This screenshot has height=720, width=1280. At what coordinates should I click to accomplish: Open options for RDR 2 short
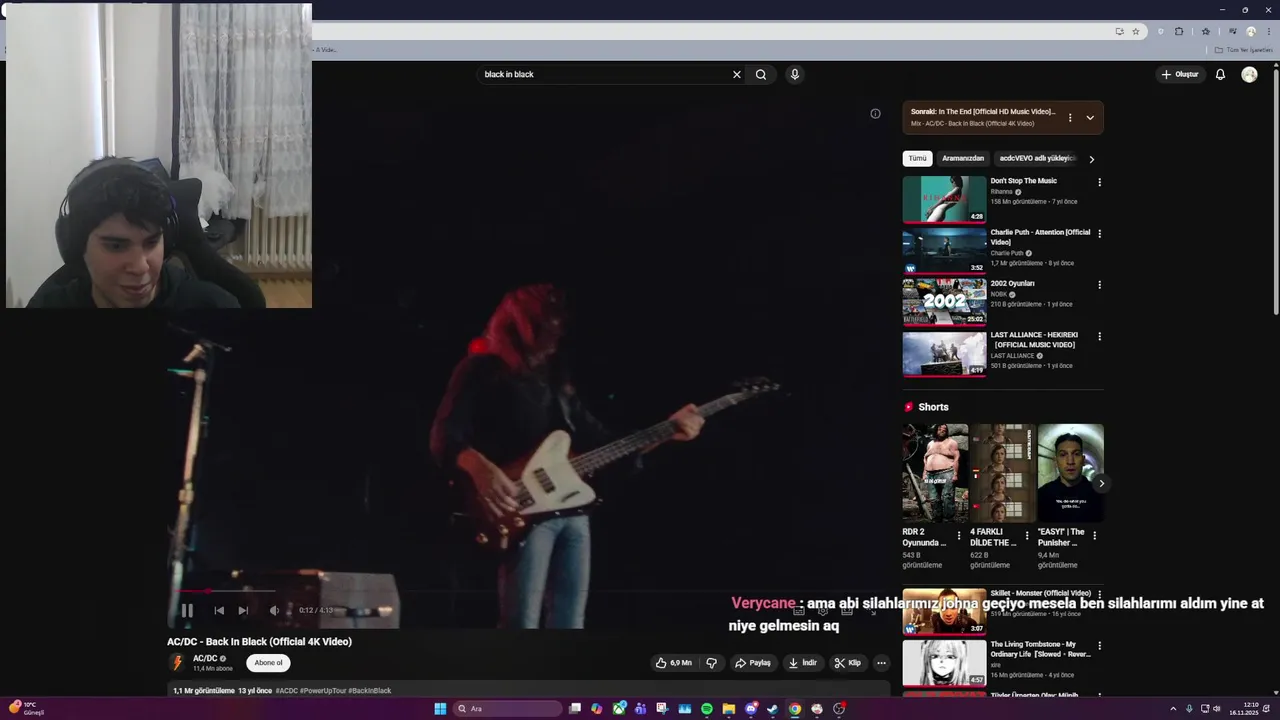(x=959, y=536)
